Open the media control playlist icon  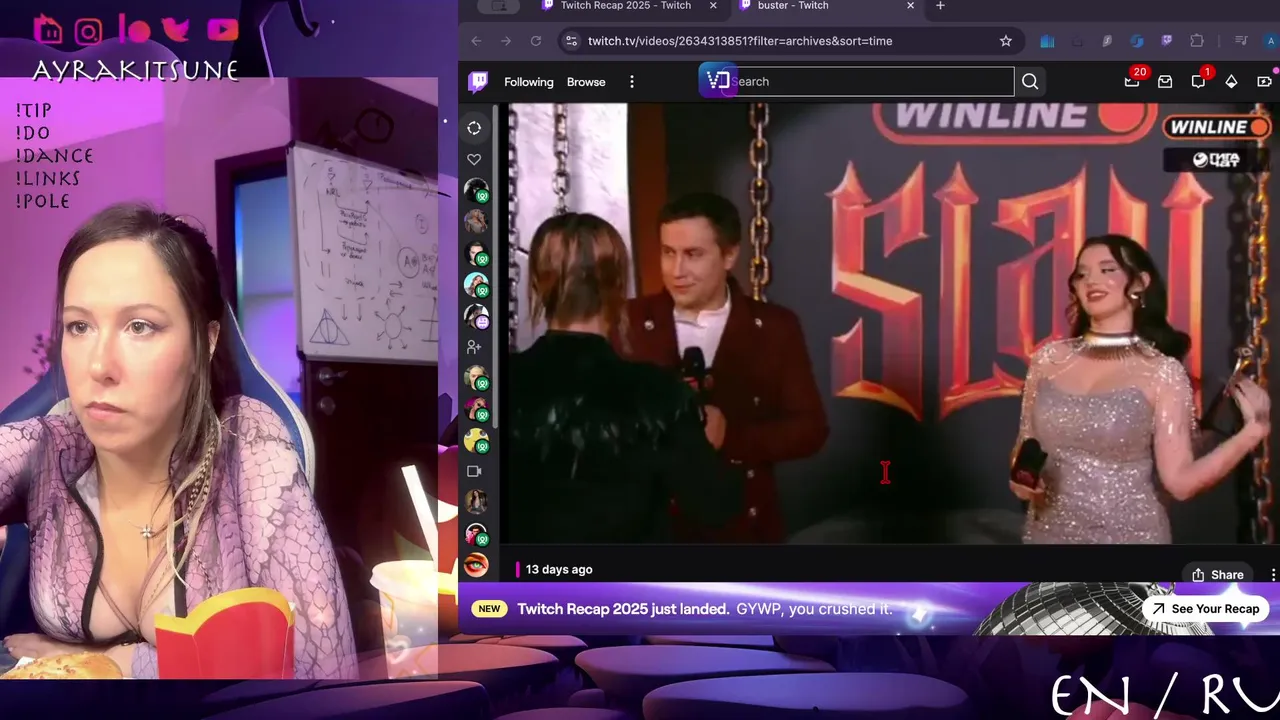click(x=1241, y=41)
